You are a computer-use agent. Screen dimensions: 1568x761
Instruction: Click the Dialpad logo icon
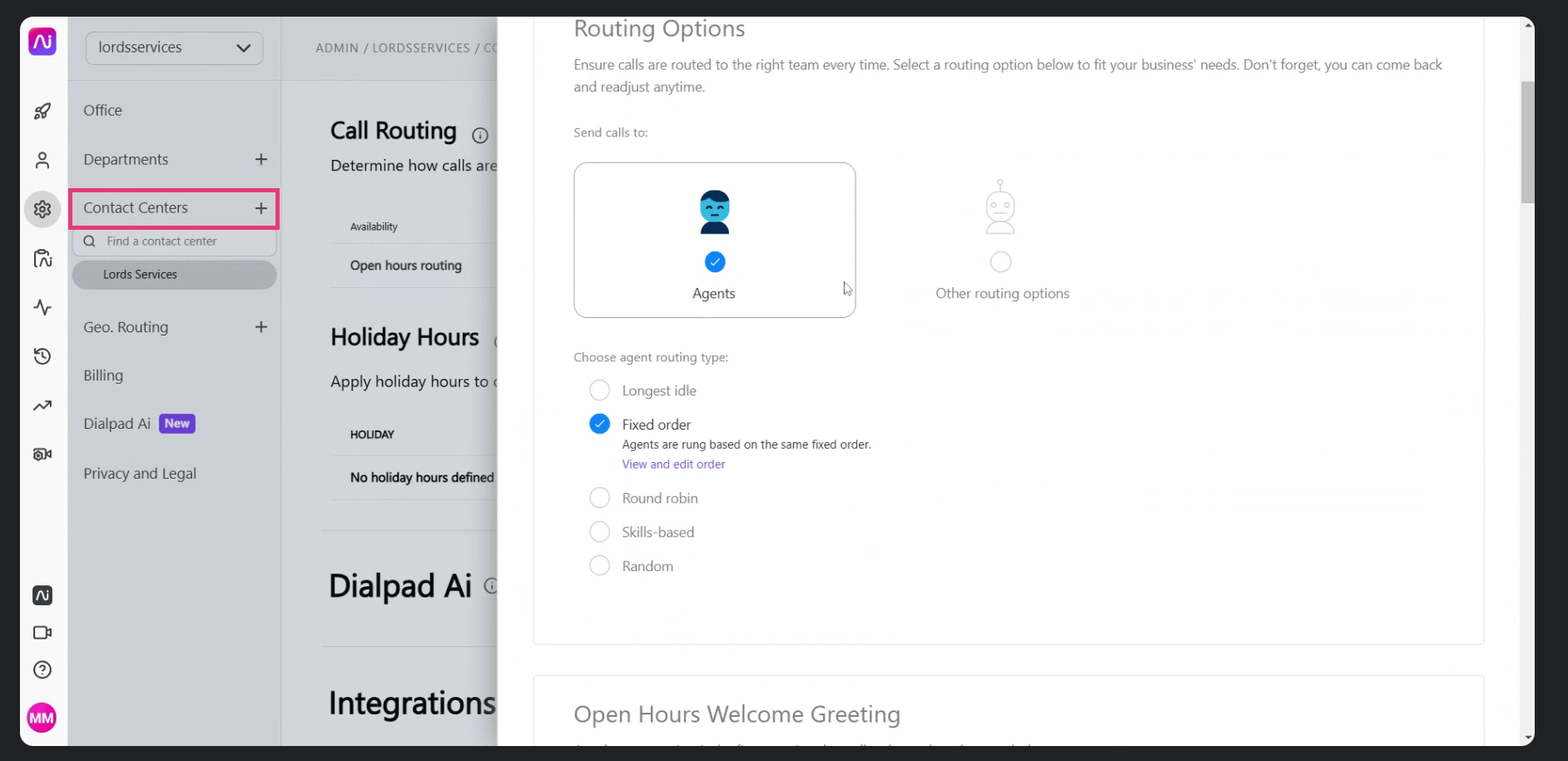click(x=42, y=41)
